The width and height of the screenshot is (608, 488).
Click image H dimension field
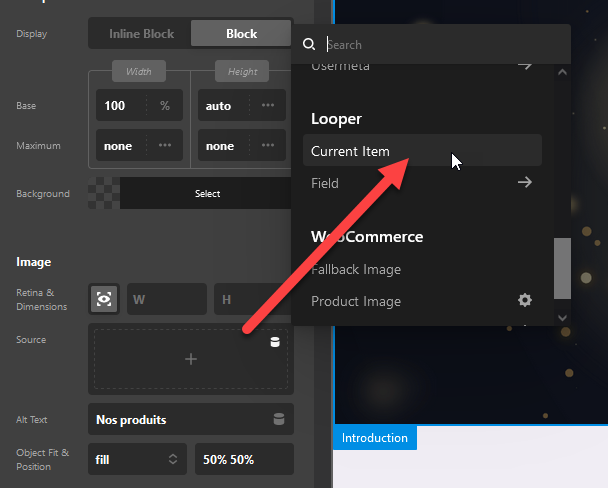coord(252,299)
